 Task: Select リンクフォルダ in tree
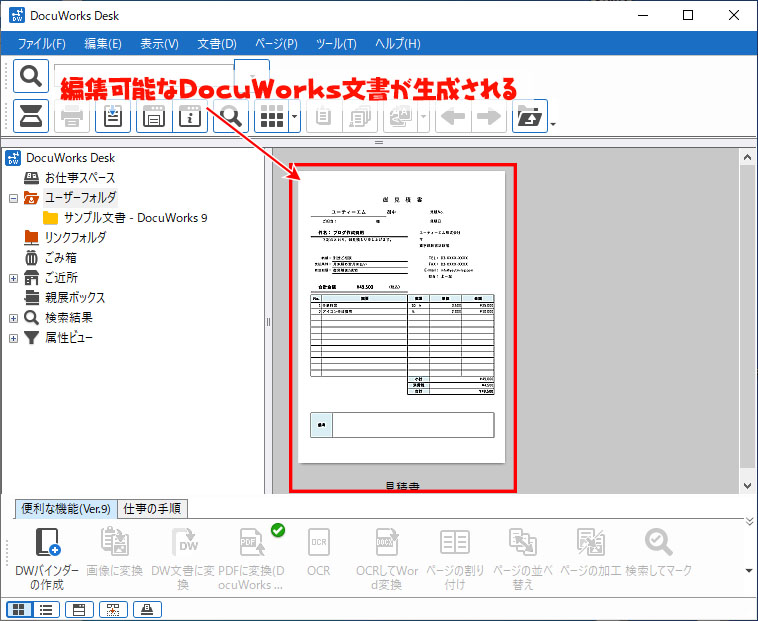pos(75,238)
